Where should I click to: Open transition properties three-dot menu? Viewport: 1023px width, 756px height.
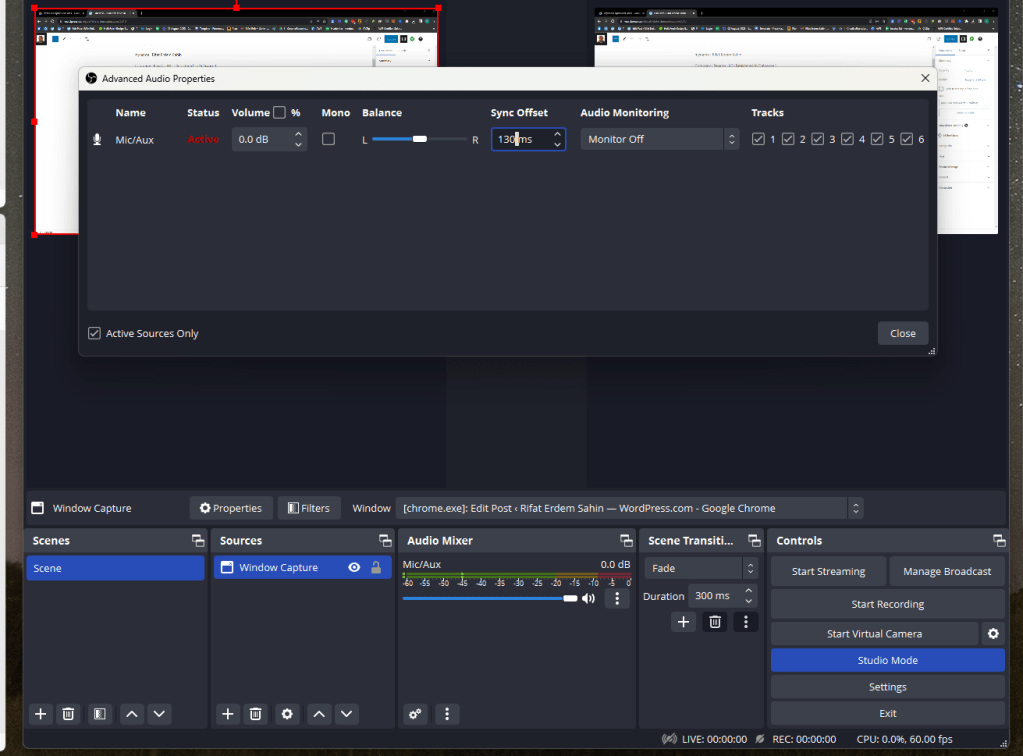(x=746, y=622)
